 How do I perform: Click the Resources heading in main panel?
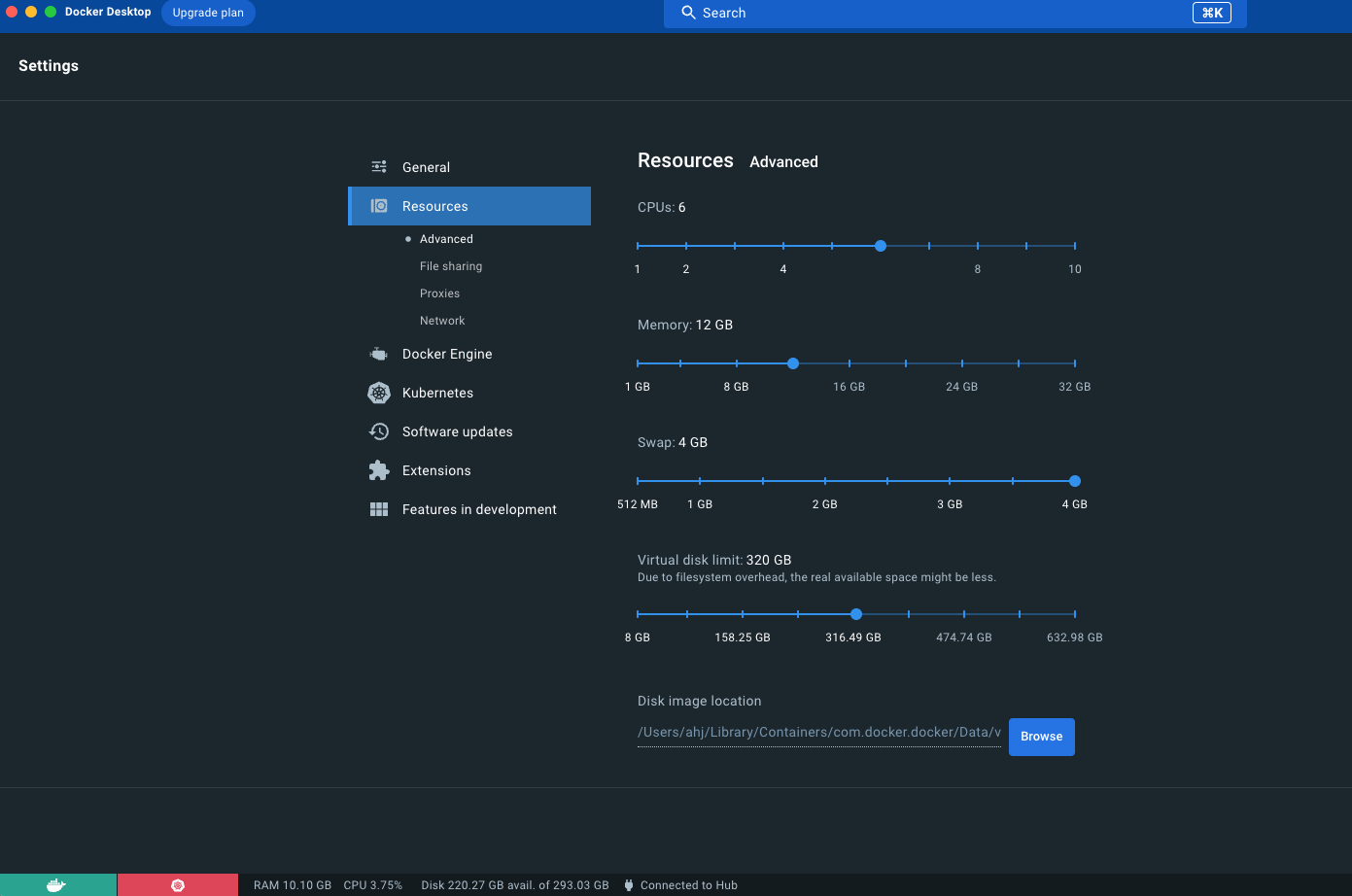point(685,161)
